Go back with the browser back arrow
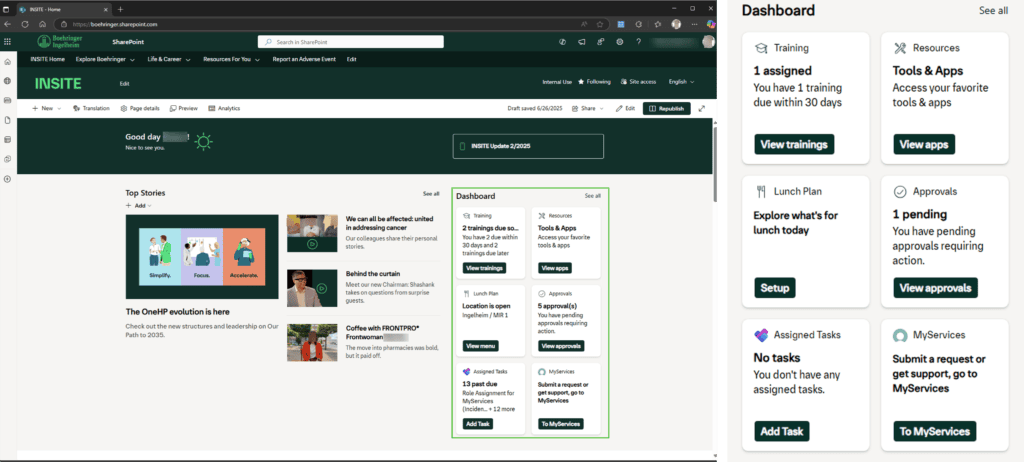Image resolution: width=1024 pixels, height=462 pixels. tap(7, 24)
